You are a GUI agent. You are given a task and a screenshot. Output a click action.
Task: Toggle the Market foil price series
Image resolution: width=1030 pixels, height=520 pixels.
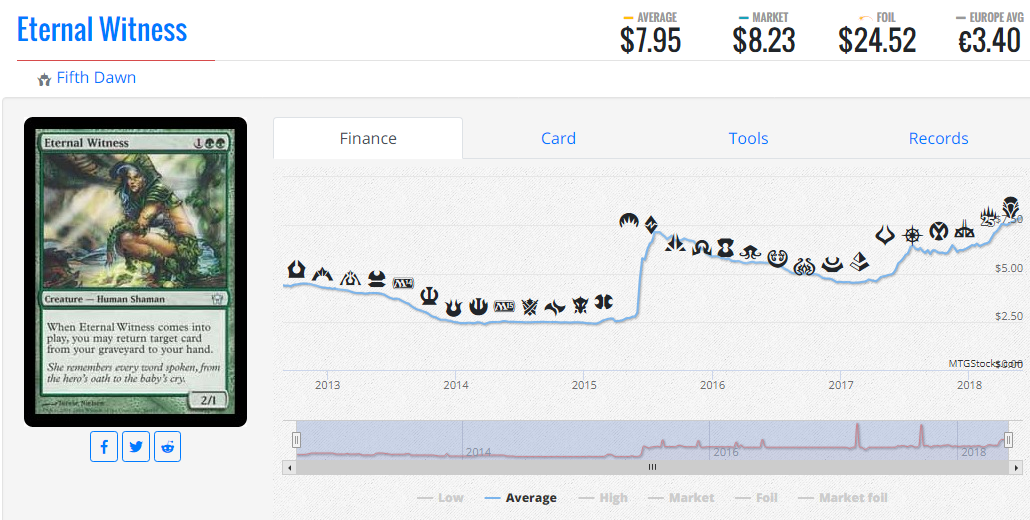click(x=843, y=498)
